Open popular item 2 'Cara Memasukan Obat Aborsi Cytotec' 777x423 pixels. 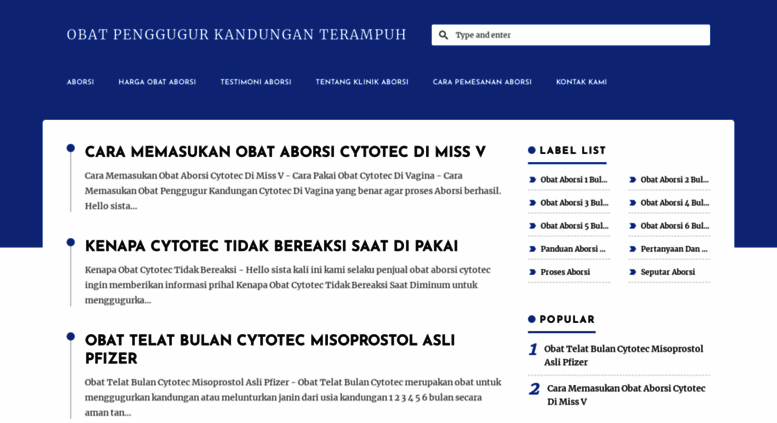(x=626, y=395)
